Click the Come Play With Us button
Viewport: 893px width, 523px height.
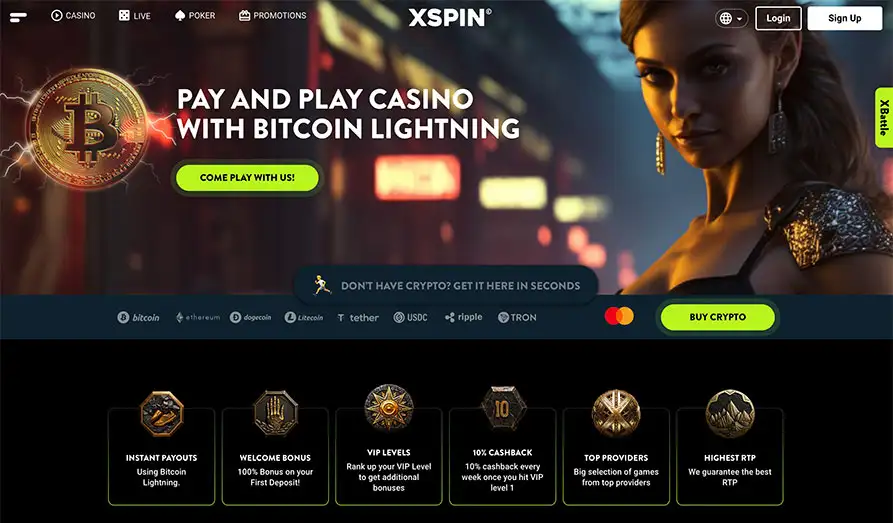(247, 178)
